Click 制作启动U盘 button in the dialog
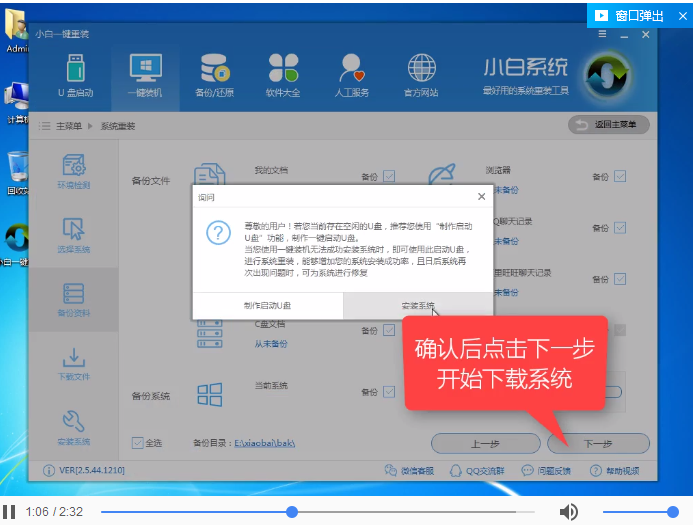 [267, 305]
